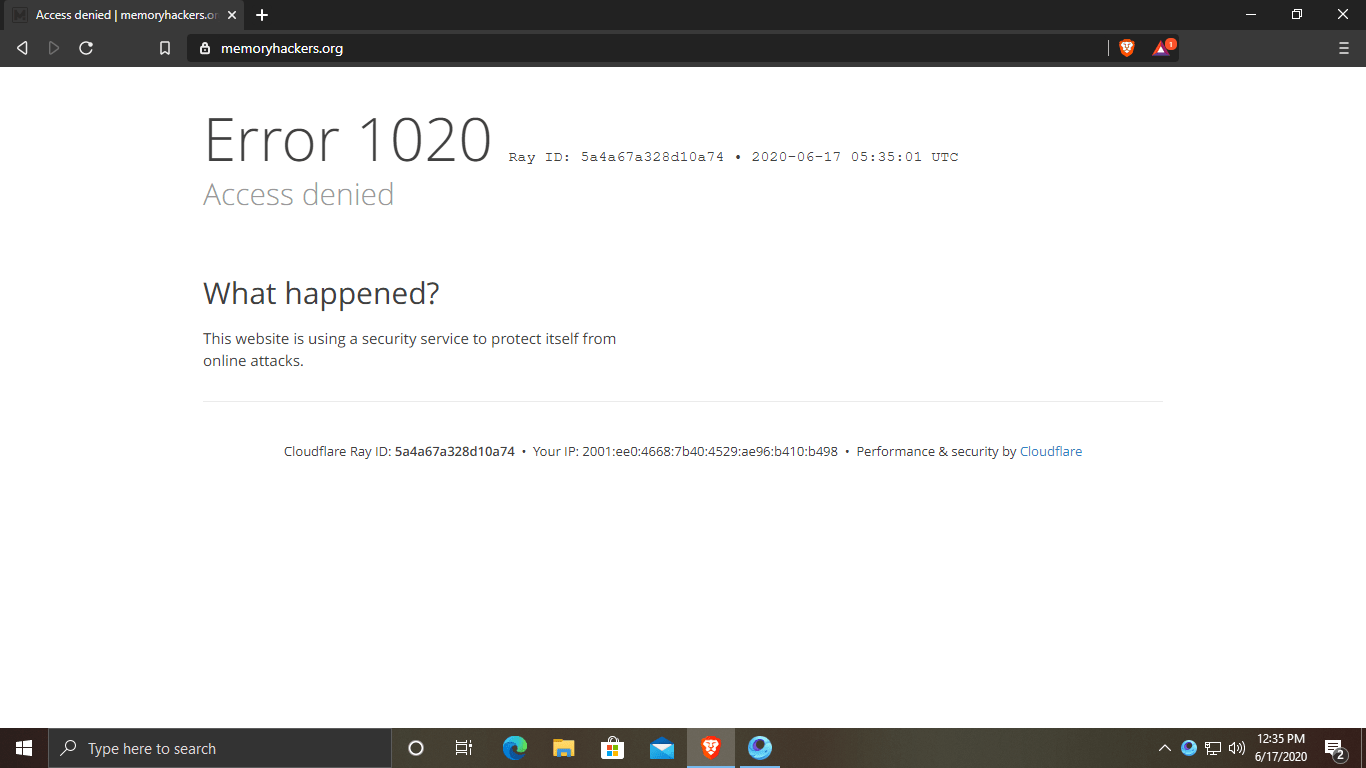Switch to Brave browser taskbar icon
The height and width of the screenshot is (768, 1366).
coord(711,748)
